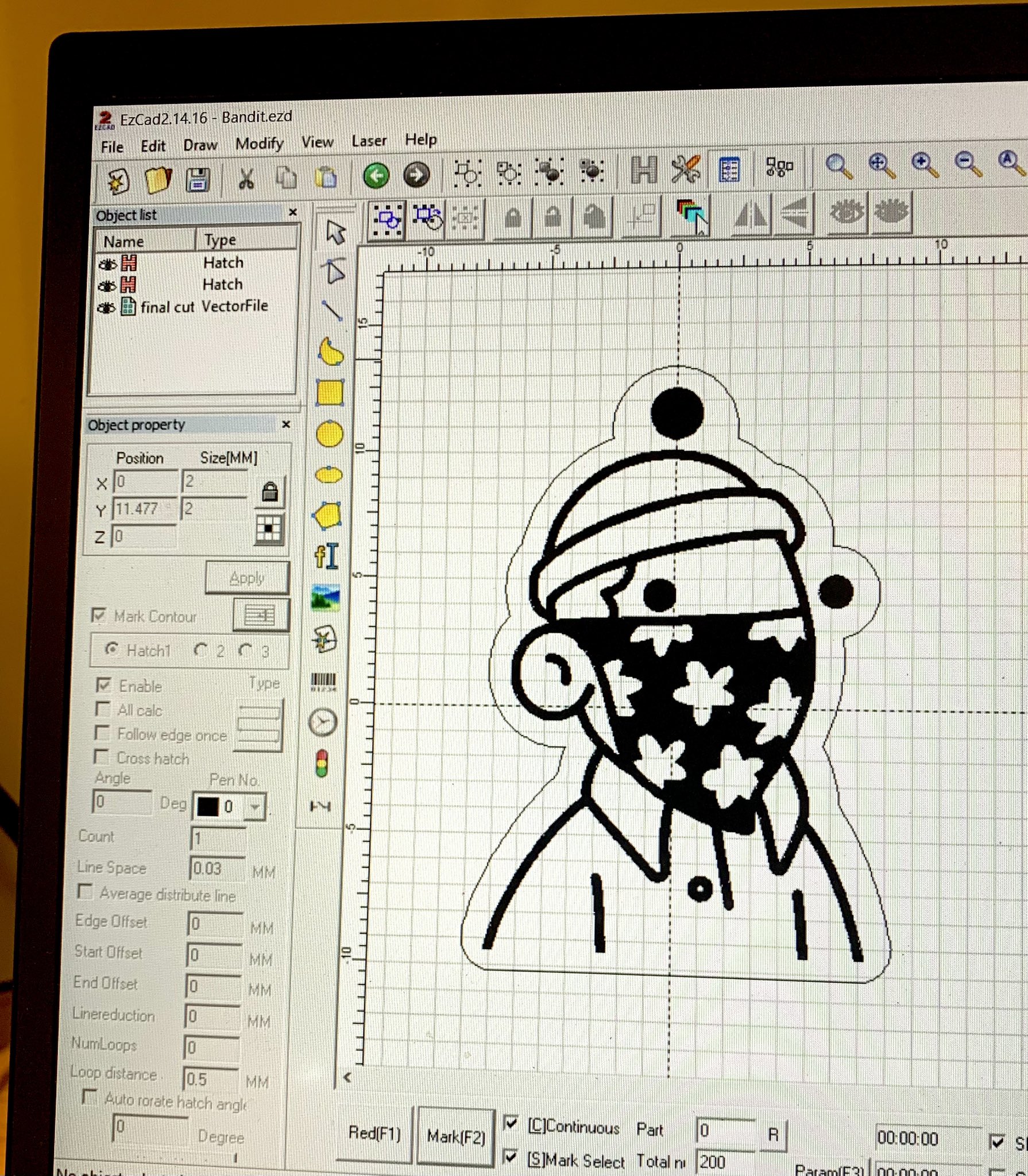
Task: Select the Text tool
Action: 327,556
